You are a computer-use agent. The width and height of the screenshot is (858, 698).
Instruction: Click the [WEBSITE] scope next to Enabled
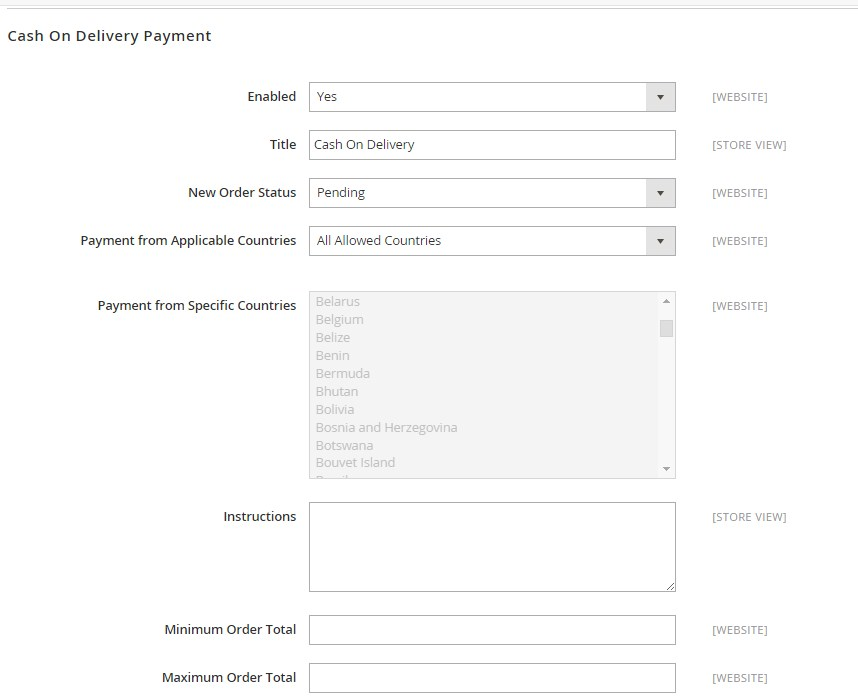pos(740,97)
